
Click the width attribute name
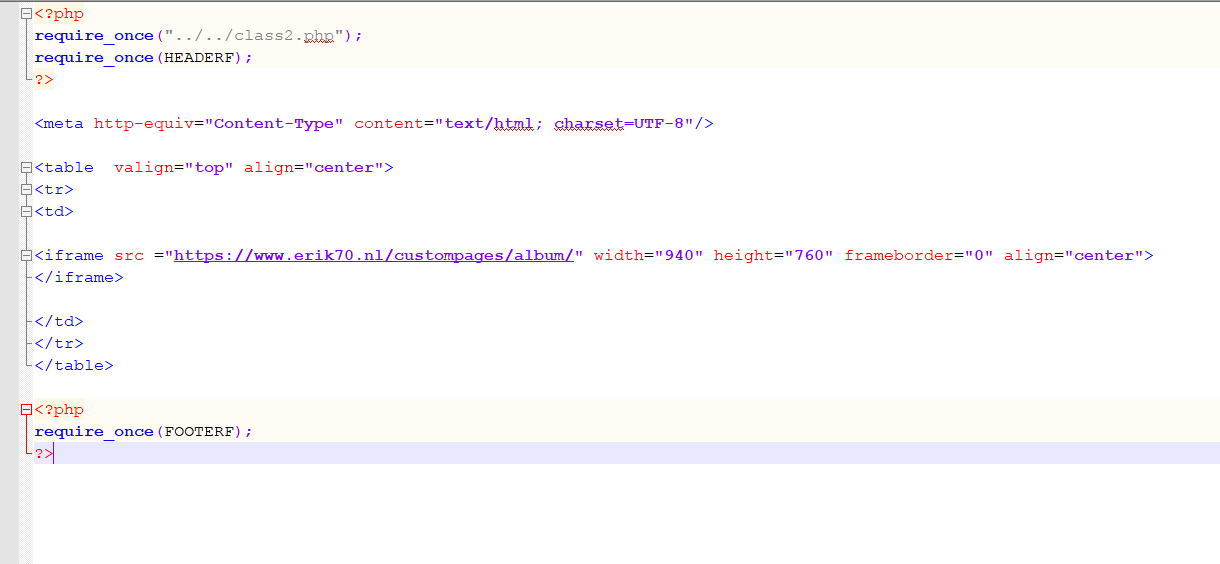tap(619, 255)
